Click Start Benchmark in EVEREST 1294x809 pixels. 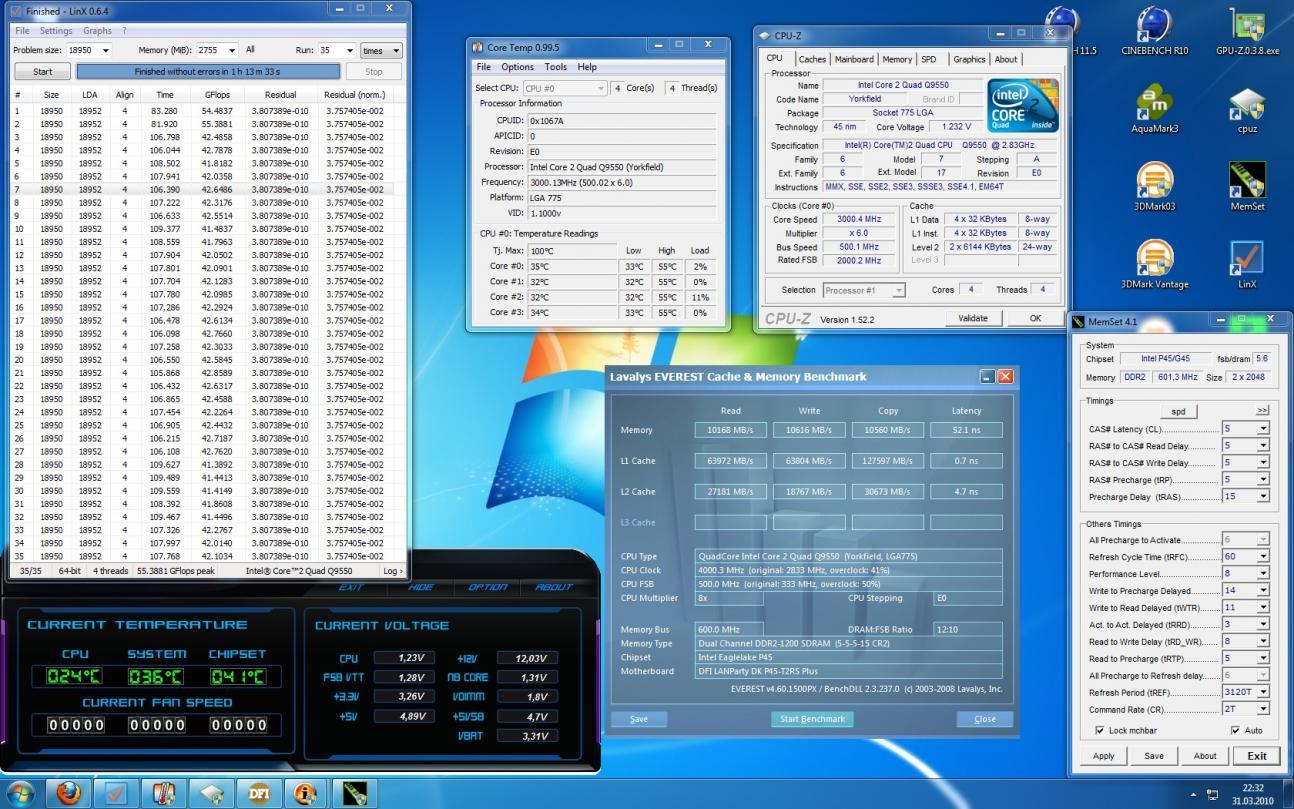coord(812,719)
